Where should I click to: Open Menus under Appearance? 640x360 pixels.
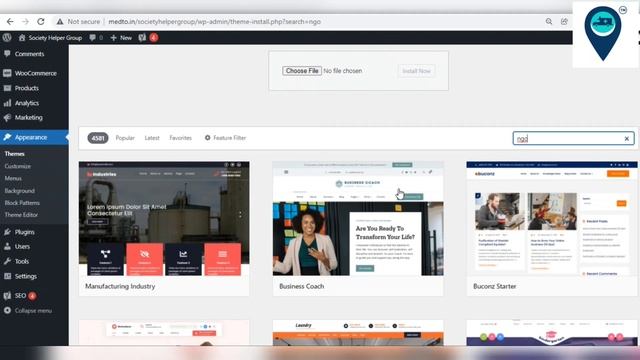pyautogui.click(x=13, y=178)
